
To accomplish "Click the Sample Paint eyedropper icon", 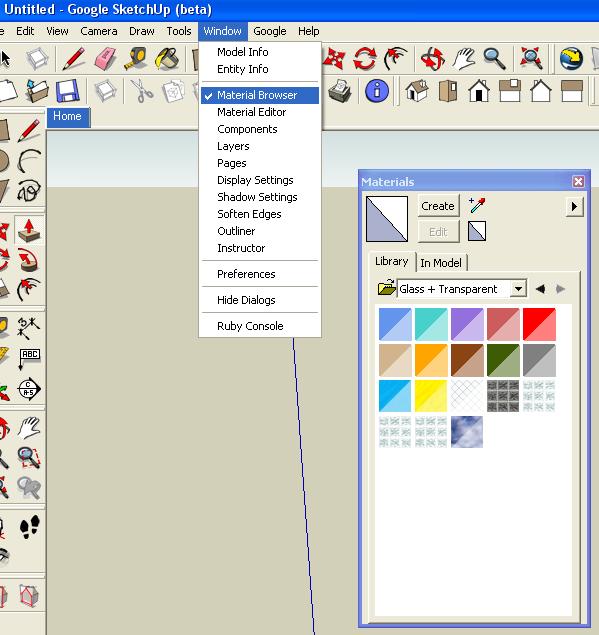I will [x=477, y=205].
